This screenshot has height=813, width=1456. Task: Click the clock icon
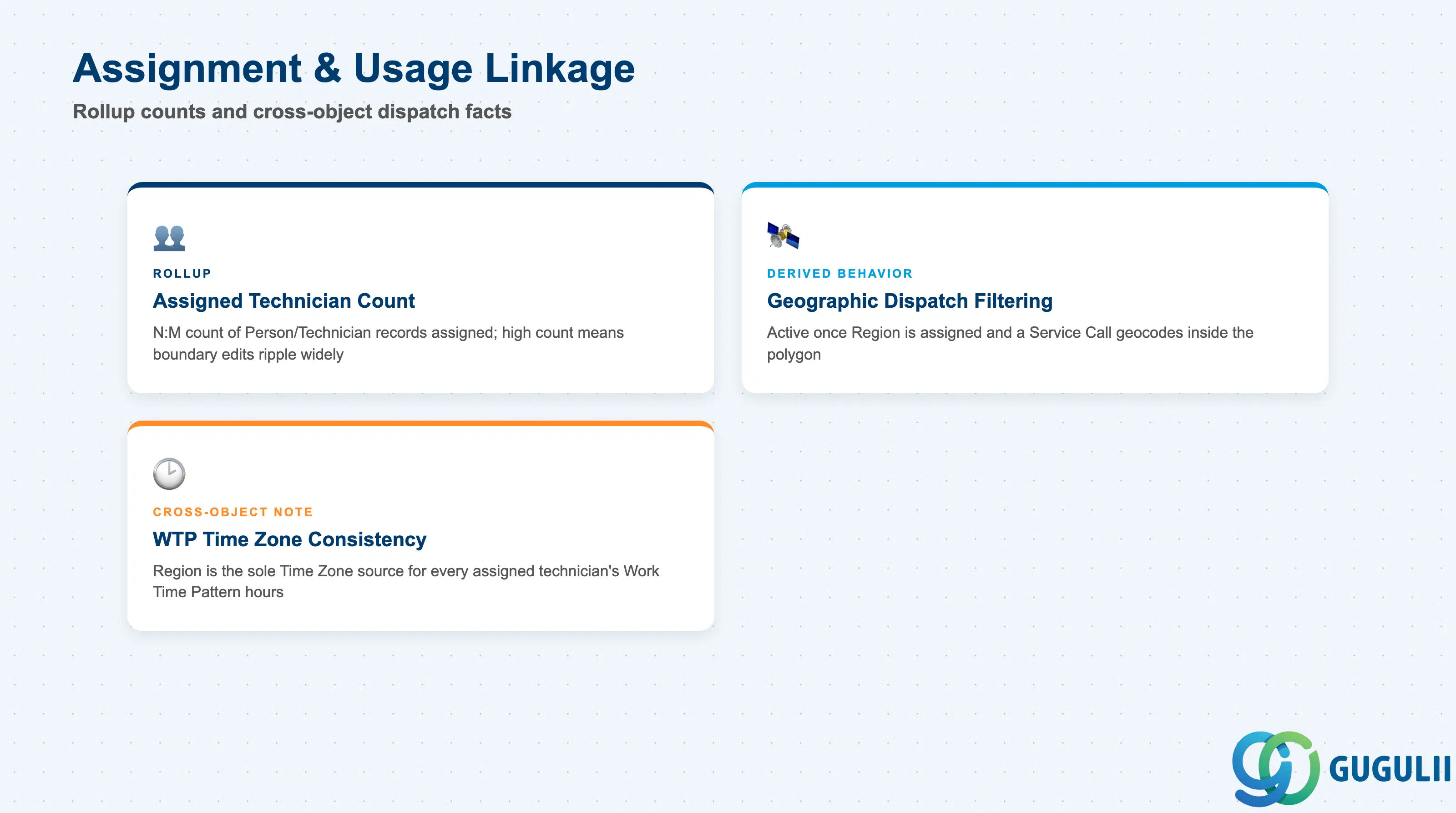(169, 474)
